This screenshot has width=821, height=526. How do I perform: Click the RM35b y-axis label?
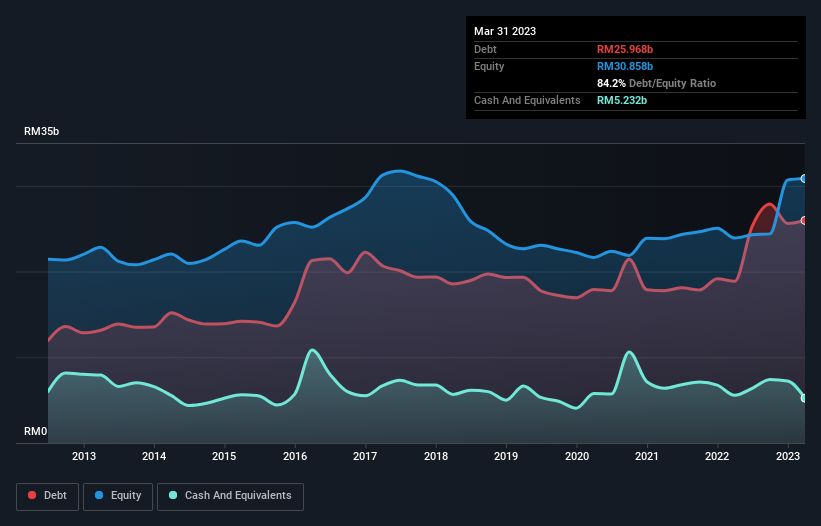coord(41,131)
